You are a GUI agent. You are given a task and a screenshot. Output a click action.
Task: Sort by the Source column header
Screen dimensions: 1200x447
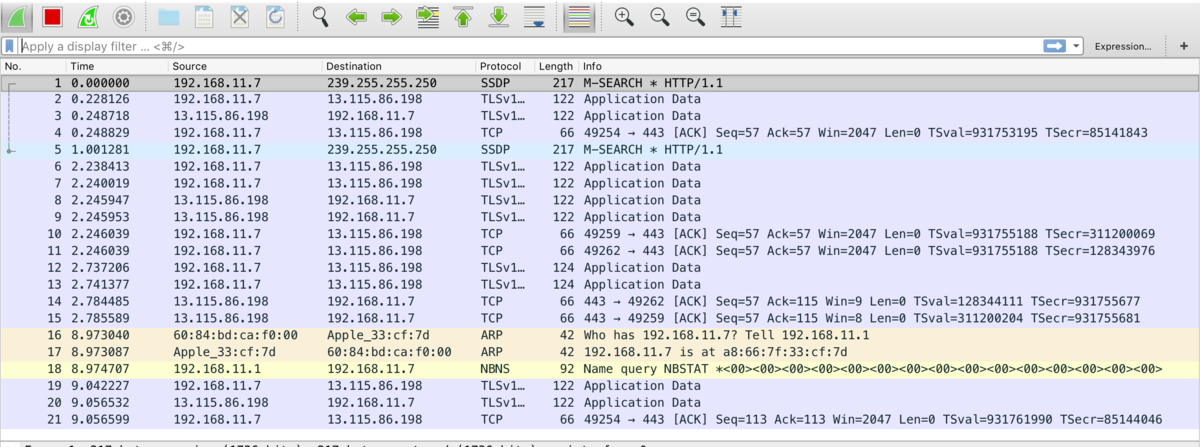(x=246, y=66)
